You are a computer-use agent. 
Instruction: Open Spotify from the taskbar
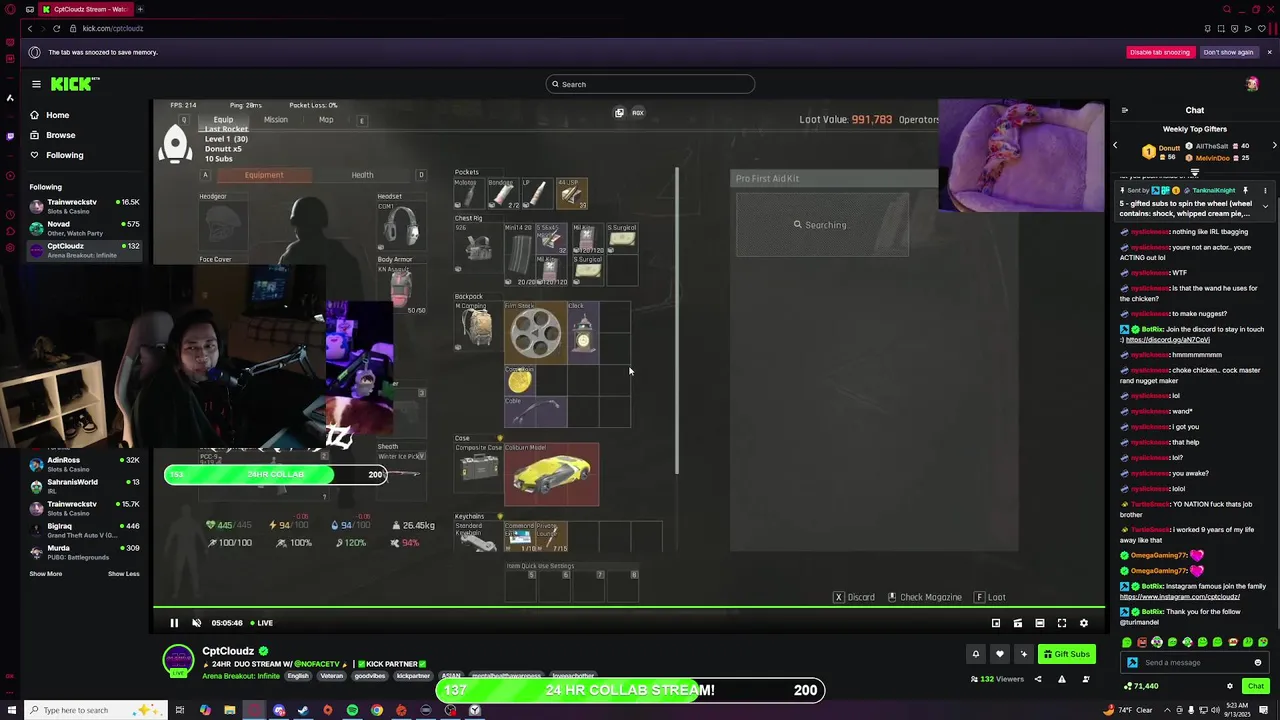pyautogui.click(x=352, y=710)
